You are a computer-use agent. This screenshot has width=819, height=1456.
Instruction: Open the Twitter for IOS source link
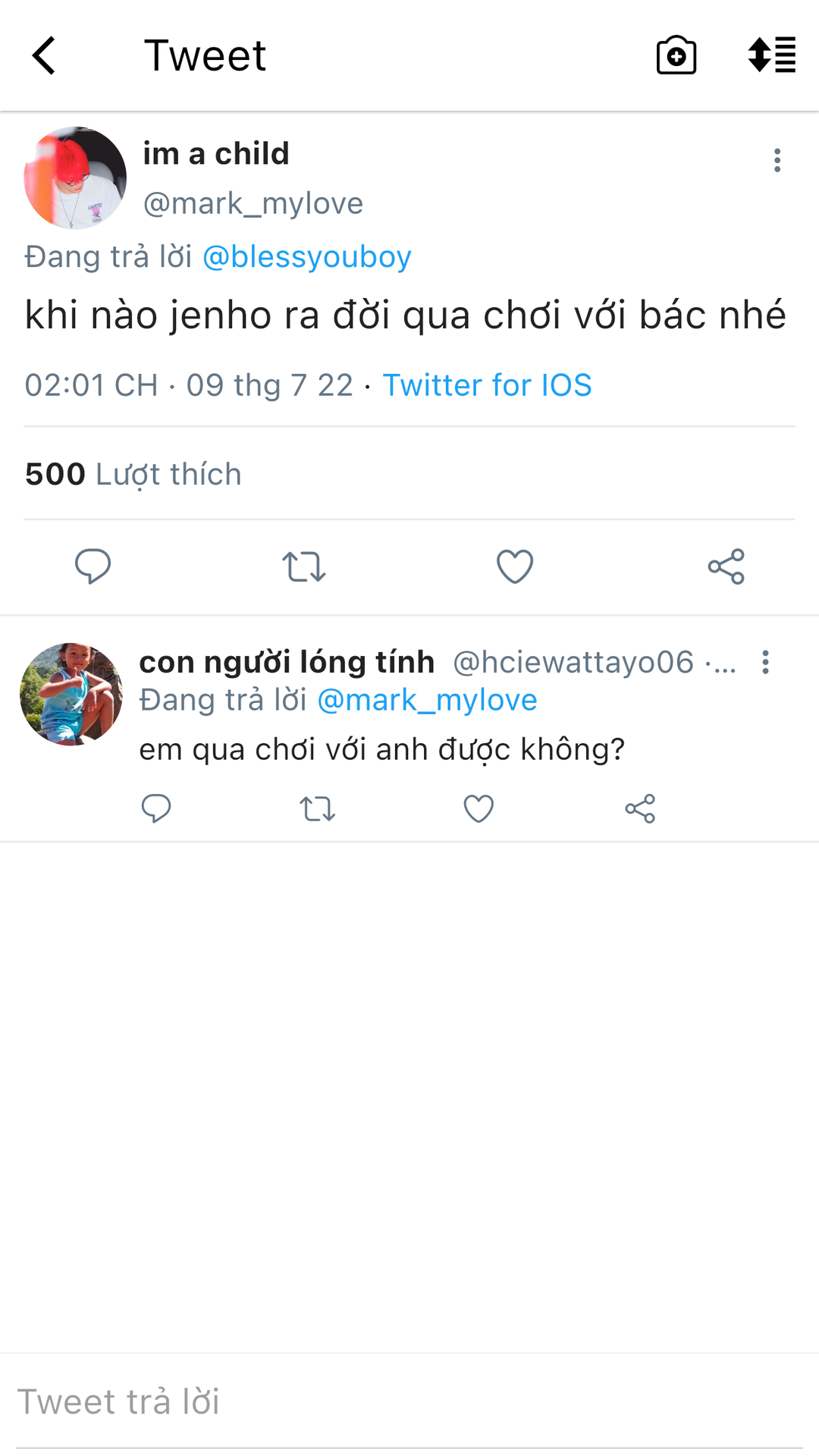[x=487, y=385]
